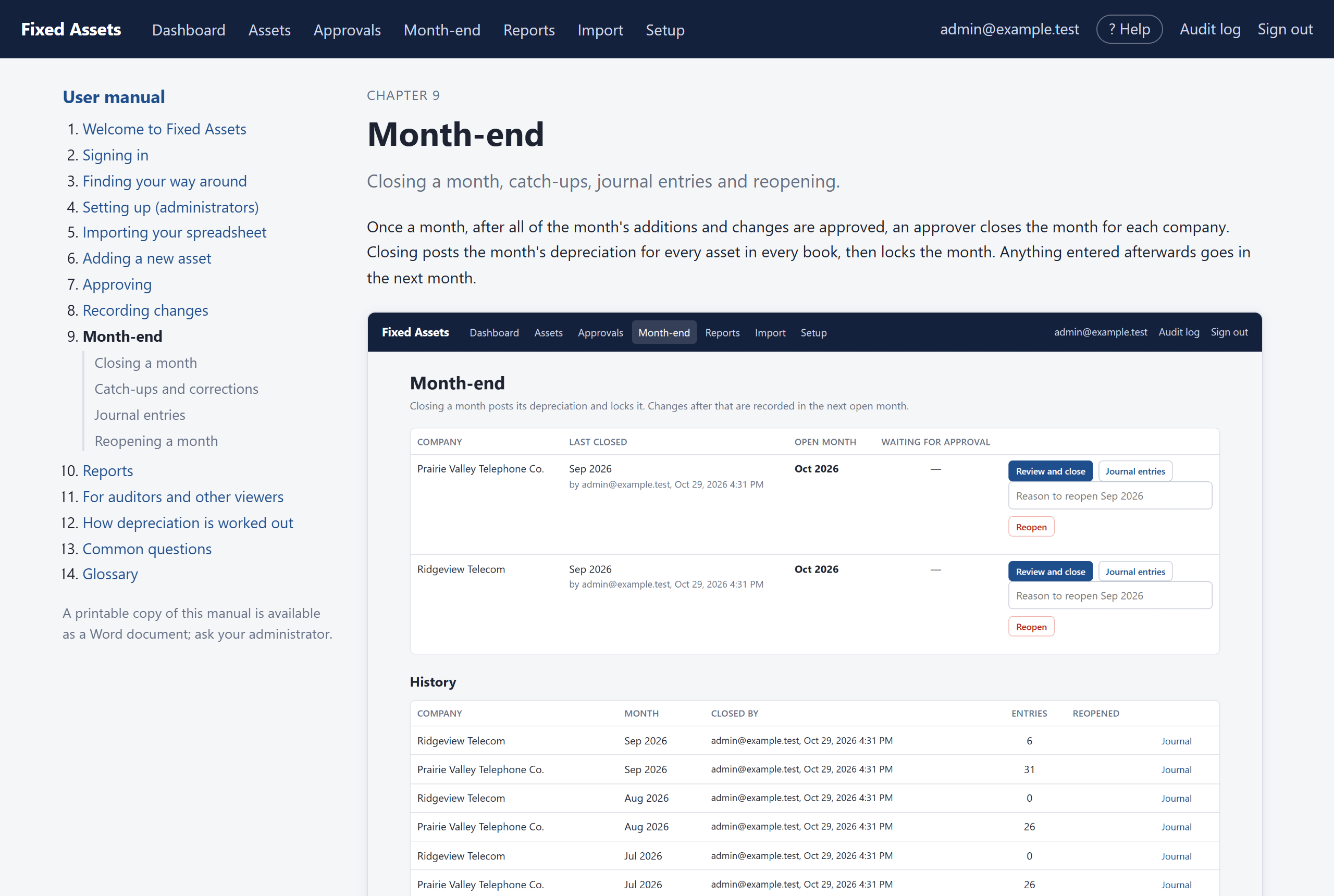Focus Prairie Valley reason to reopen field
The height and width of the screenshot is (896, 1334).
pos(1109,495)
